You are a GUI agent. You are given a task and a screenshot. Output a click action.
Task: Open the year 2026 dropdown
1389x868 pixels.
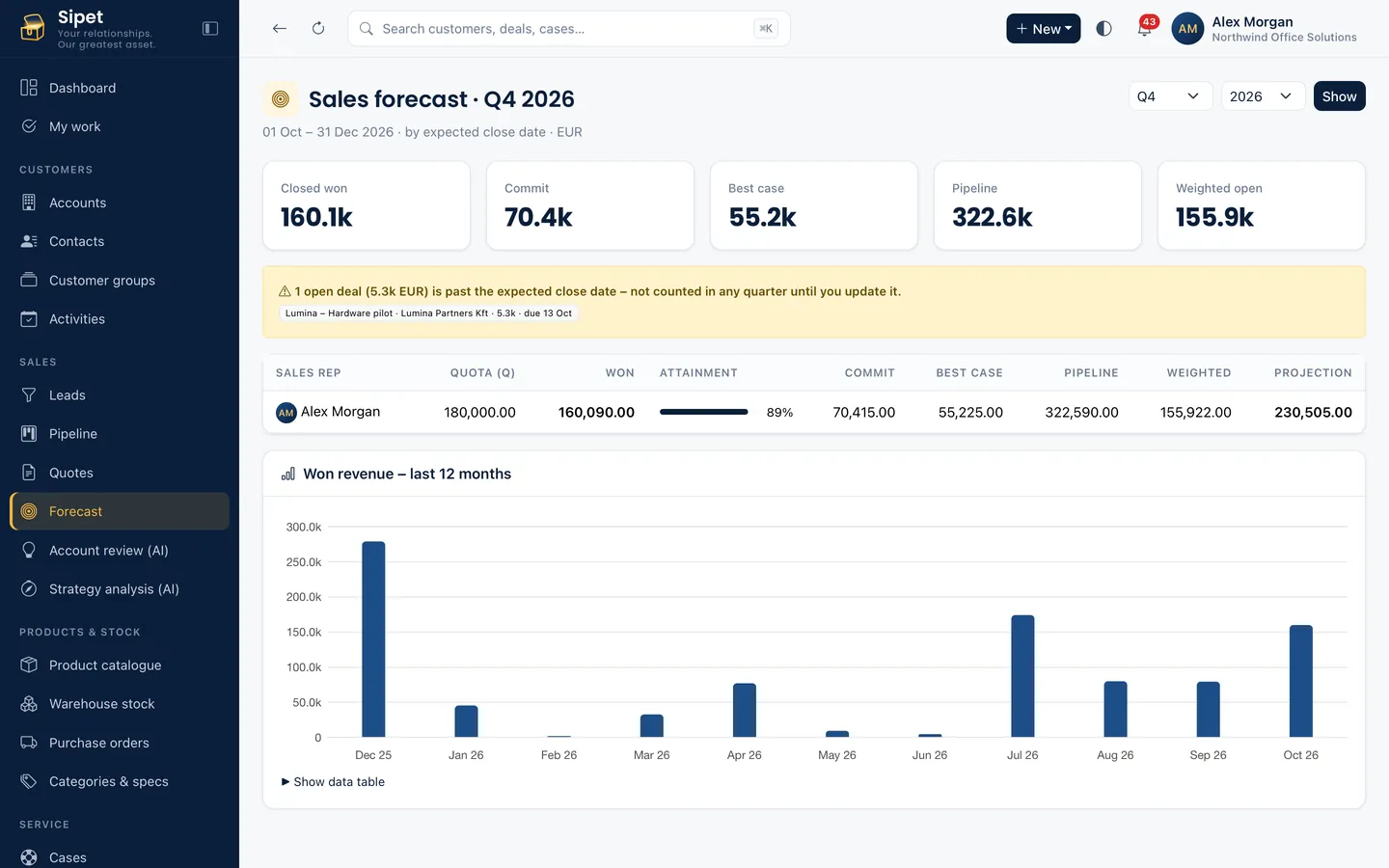point(1263,96)
